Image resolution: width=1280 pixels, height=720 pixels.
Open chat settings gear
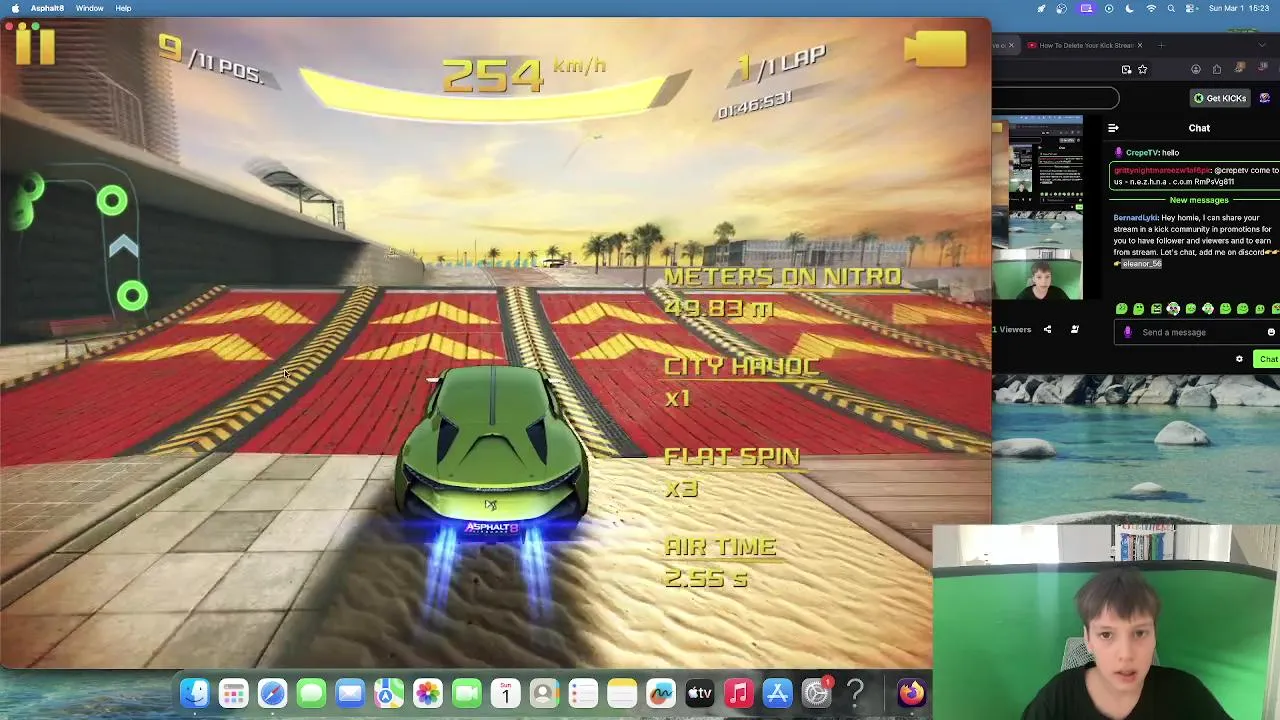click(1239, 359)
